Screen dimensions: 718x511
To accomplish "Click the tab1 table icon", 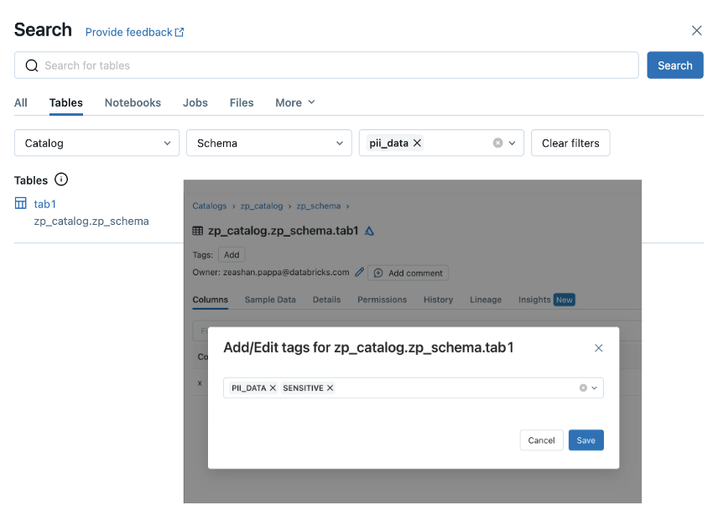I will coord(21,204).
